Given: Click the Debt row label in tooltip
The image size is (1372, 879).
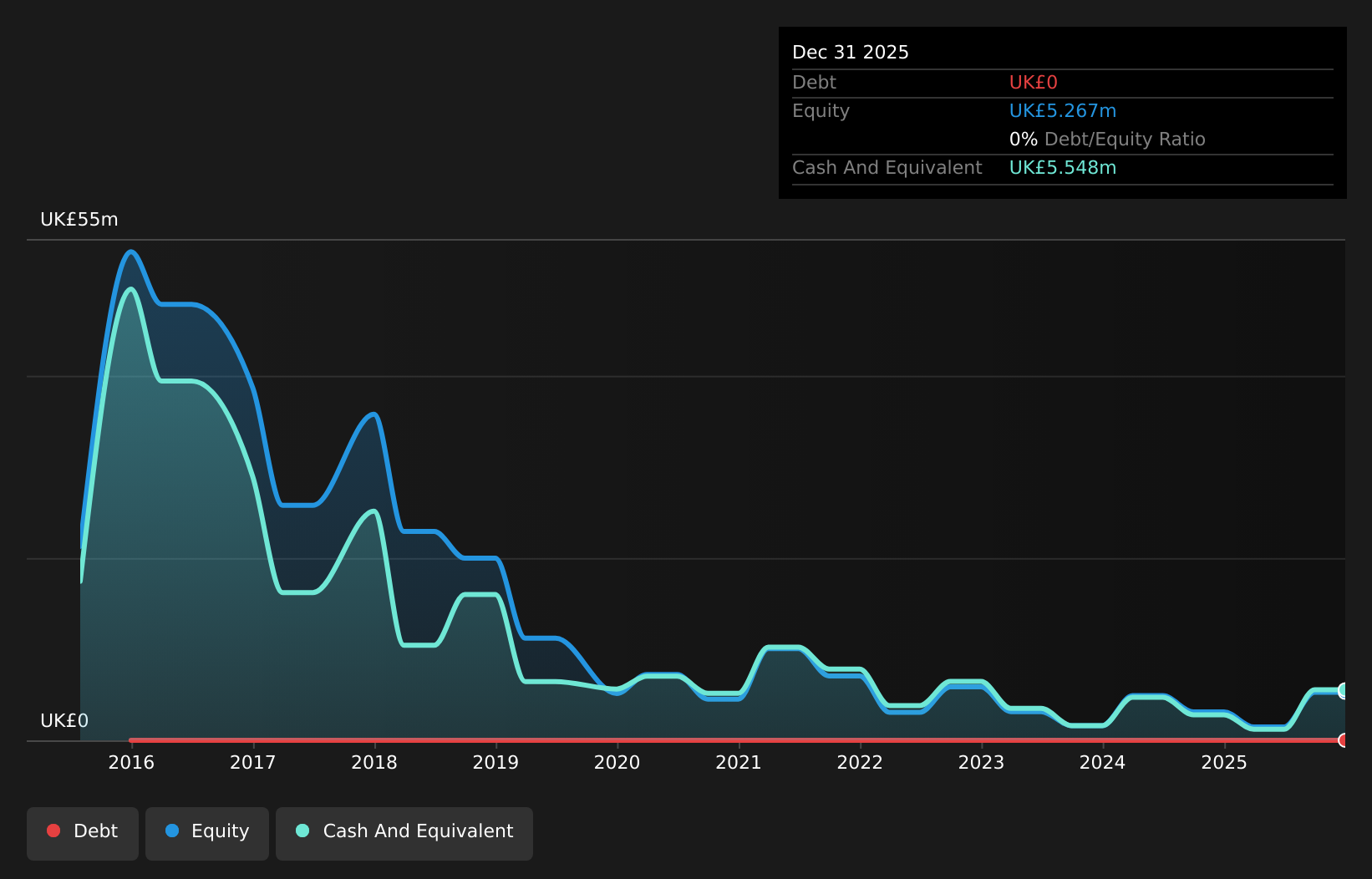Looking at the screenshot, I should click(x=814, y=83).
